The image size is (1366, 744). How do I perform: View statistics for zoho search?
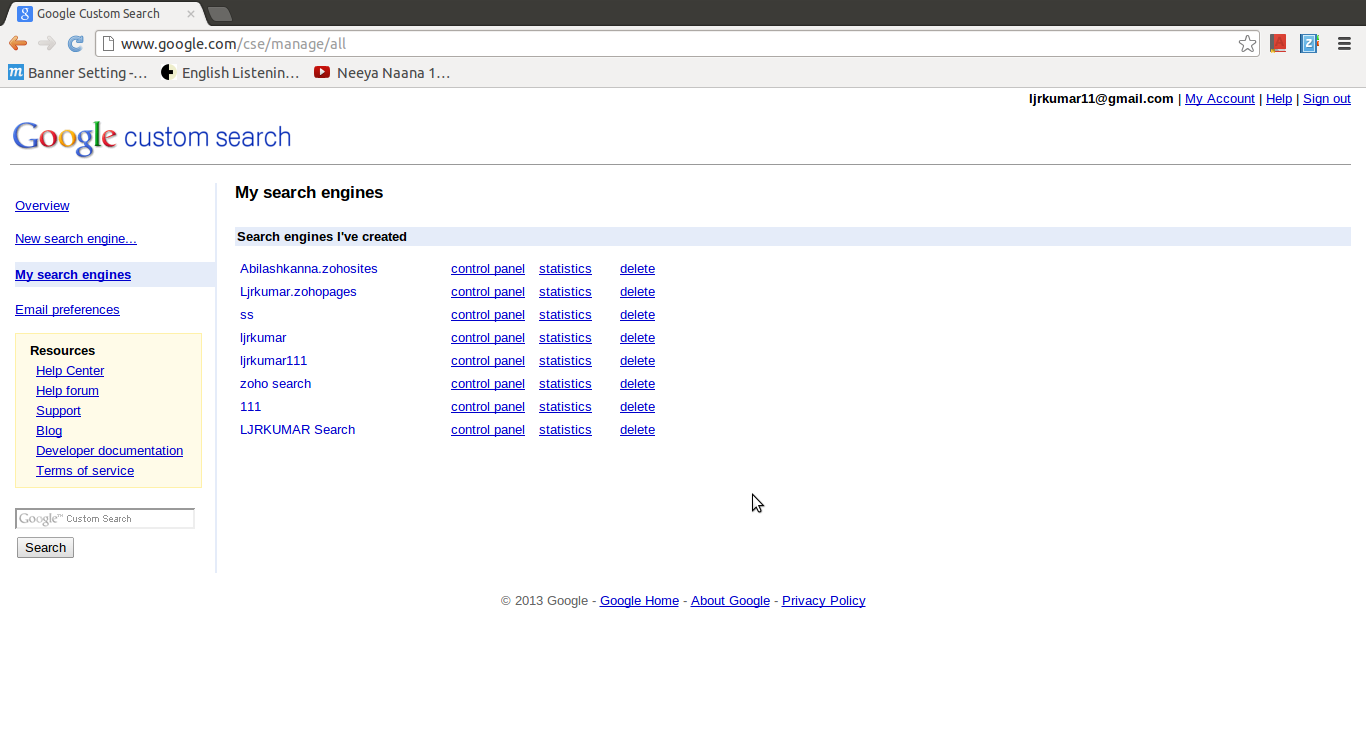click(x=565, y=384)
